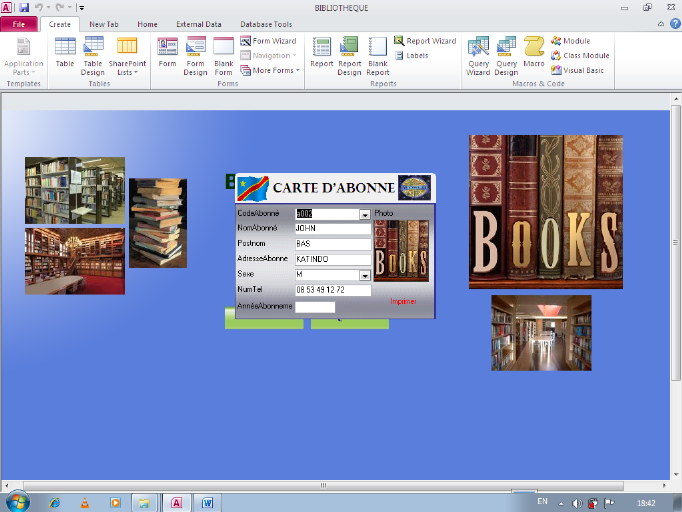Expand the More Forms menu
682x512 pixels.
point(270,70)
